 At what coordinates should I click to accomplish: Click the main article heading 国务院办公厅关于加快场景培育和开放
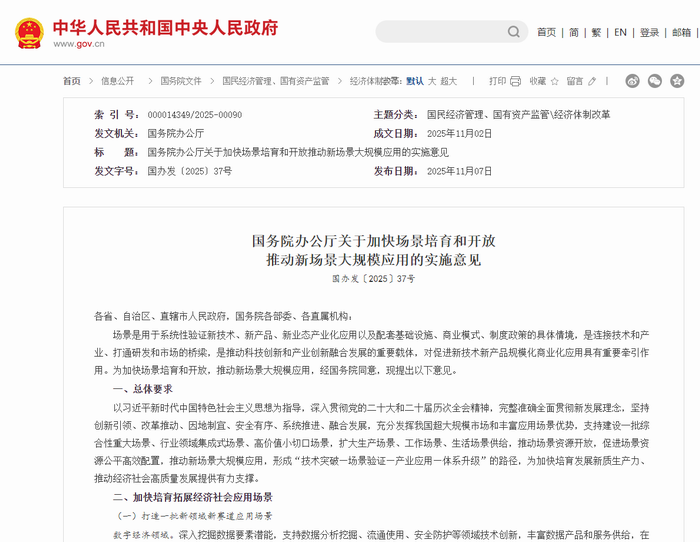[x=374, y=241]
